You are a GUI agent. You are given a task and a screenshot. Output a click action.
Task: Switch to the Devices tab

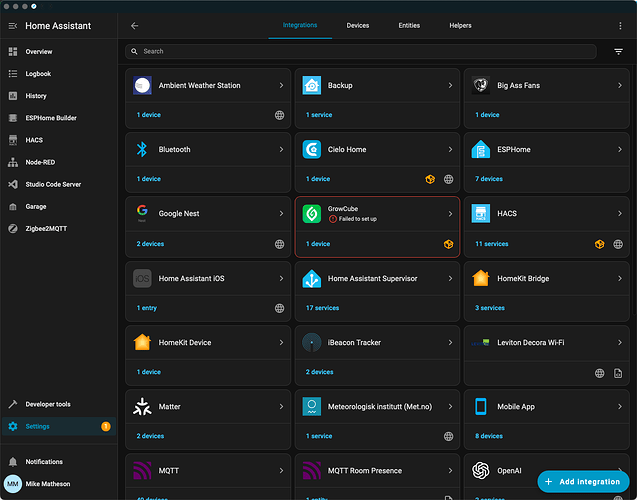[x=358, y=26]
